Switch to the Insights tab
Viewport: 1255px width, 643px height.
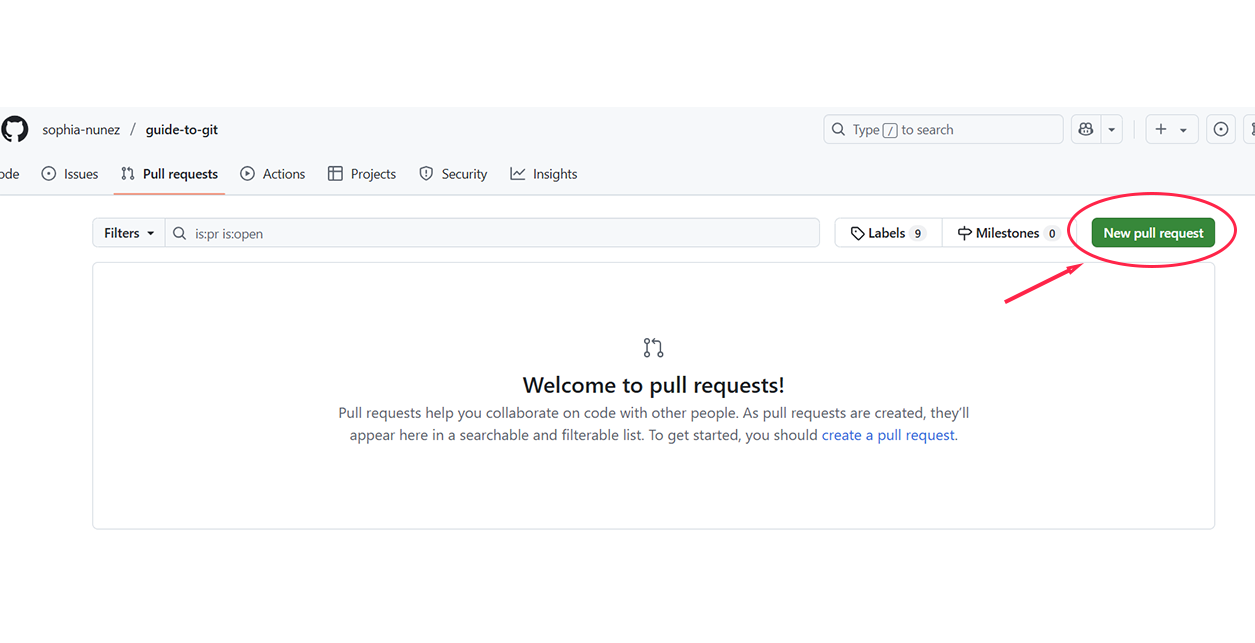coord(543,173)
